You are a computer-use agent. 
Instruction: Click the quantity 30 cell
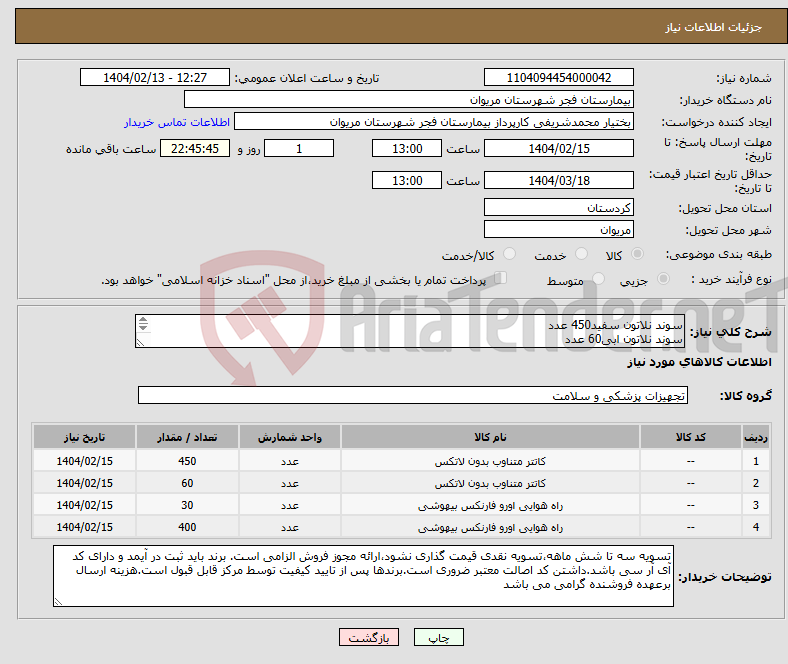click(187, 505)
